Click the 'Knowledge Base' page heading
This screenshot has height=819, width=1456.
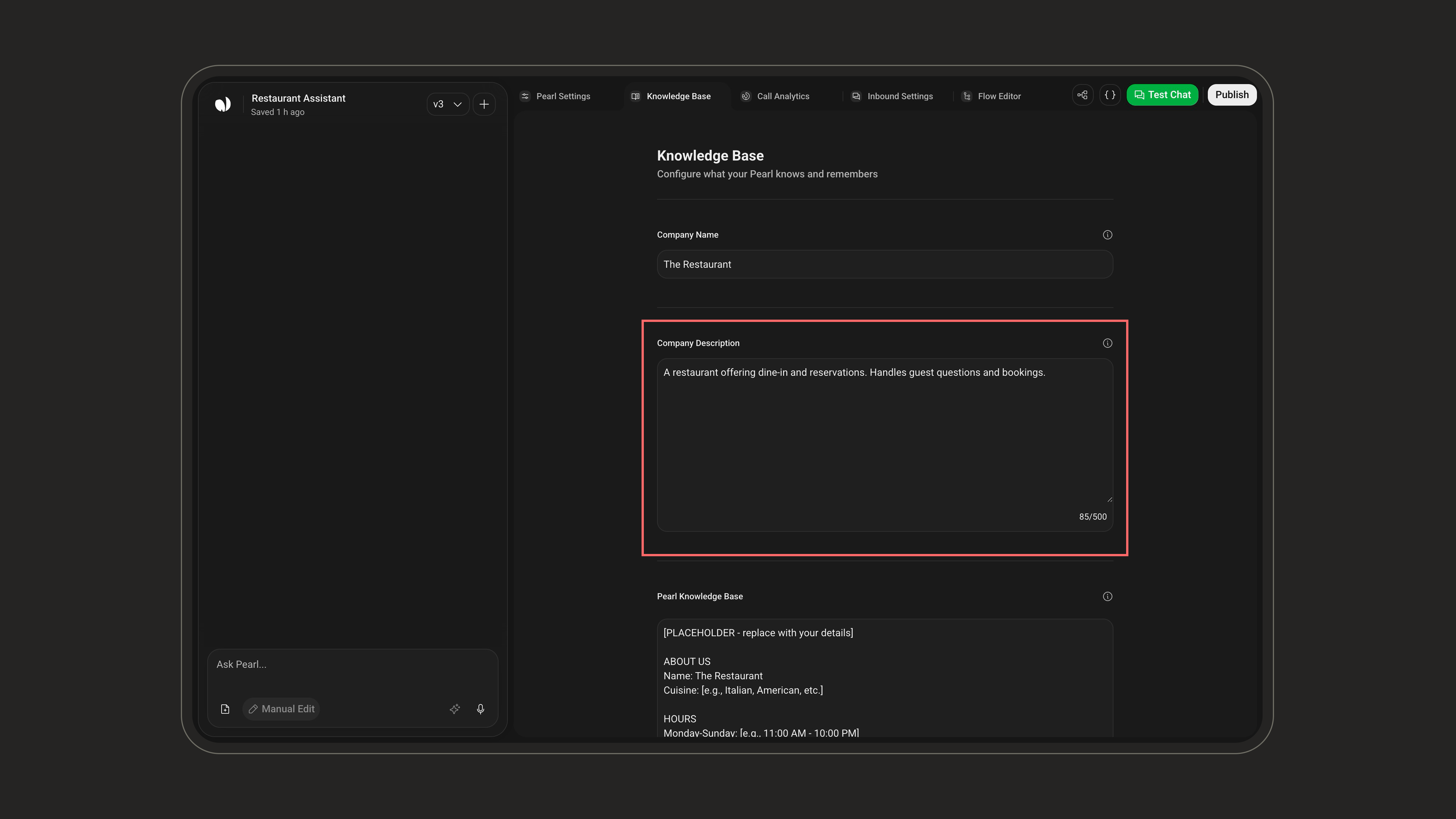(710, 156)
